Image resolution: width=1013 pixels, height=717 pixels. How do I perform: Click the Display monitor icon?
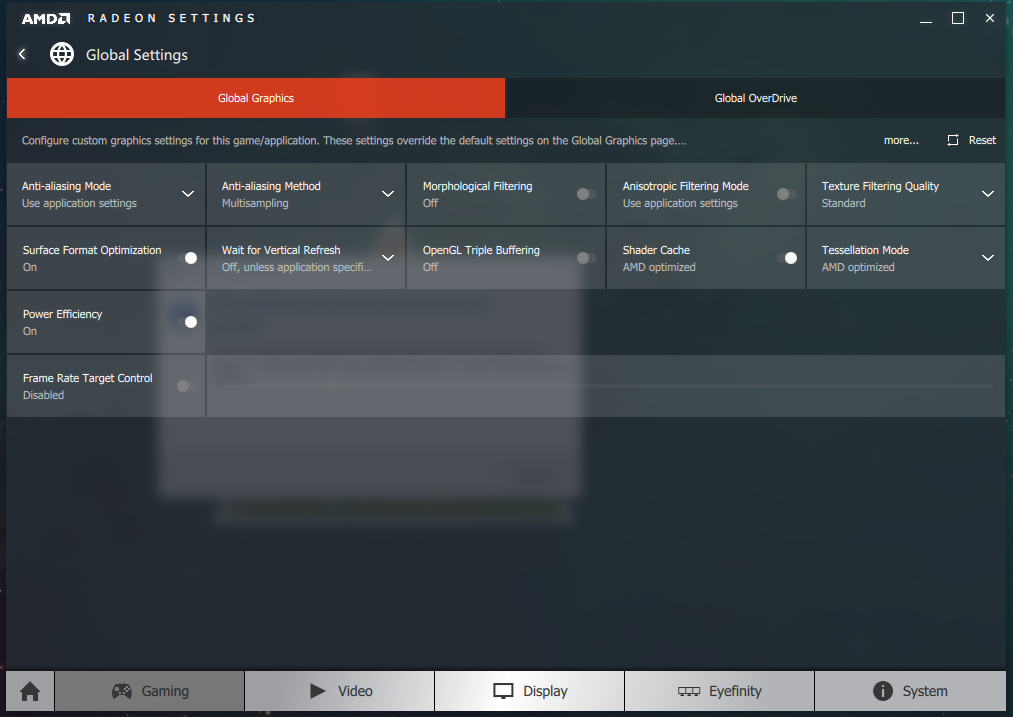pyautogui.click(x=503, y=691)
